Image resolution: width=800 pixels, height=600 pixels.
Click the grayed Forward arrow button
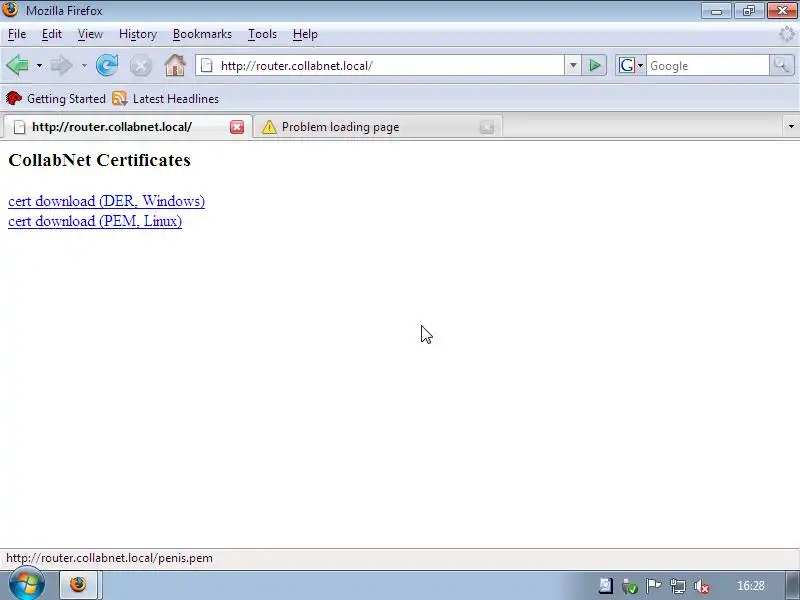pyautogui.click(x=62, y=65)
